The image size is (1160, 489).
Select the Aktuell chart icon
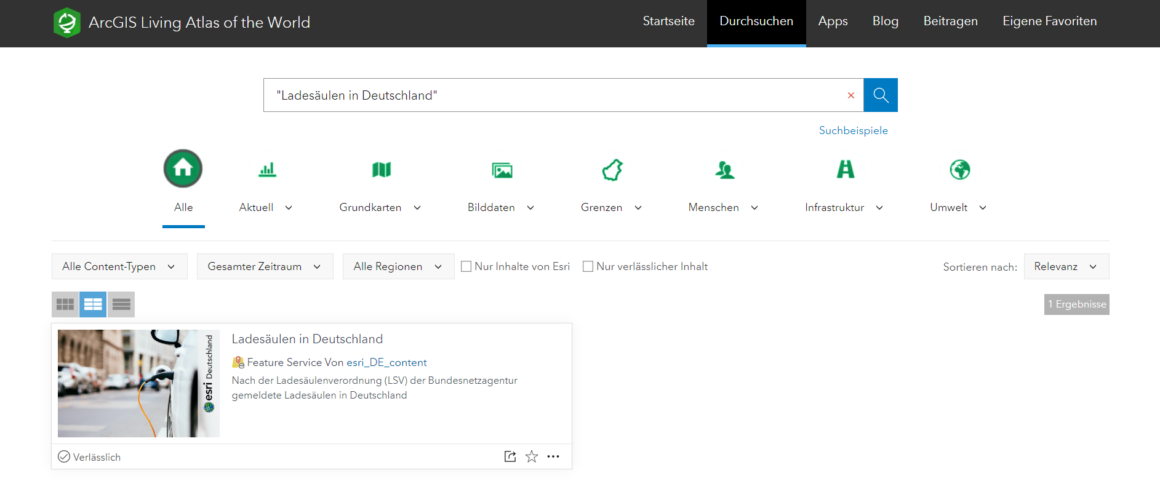pos(267,170)
